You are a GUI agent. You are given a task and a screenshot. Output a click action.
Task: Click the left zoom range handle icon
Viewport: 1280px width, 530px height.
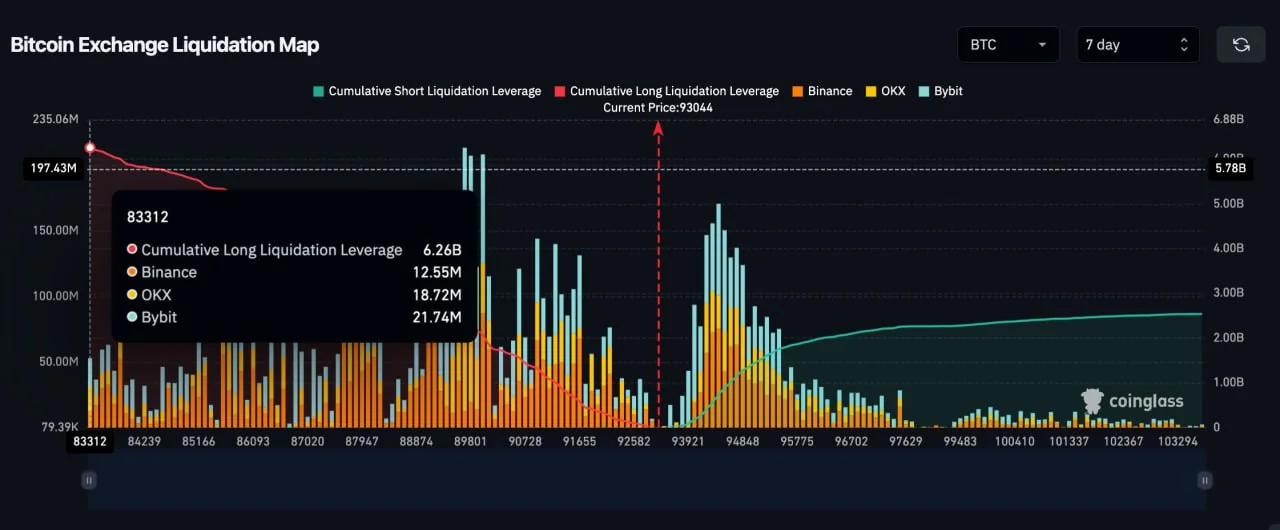(x=89, y=480)
